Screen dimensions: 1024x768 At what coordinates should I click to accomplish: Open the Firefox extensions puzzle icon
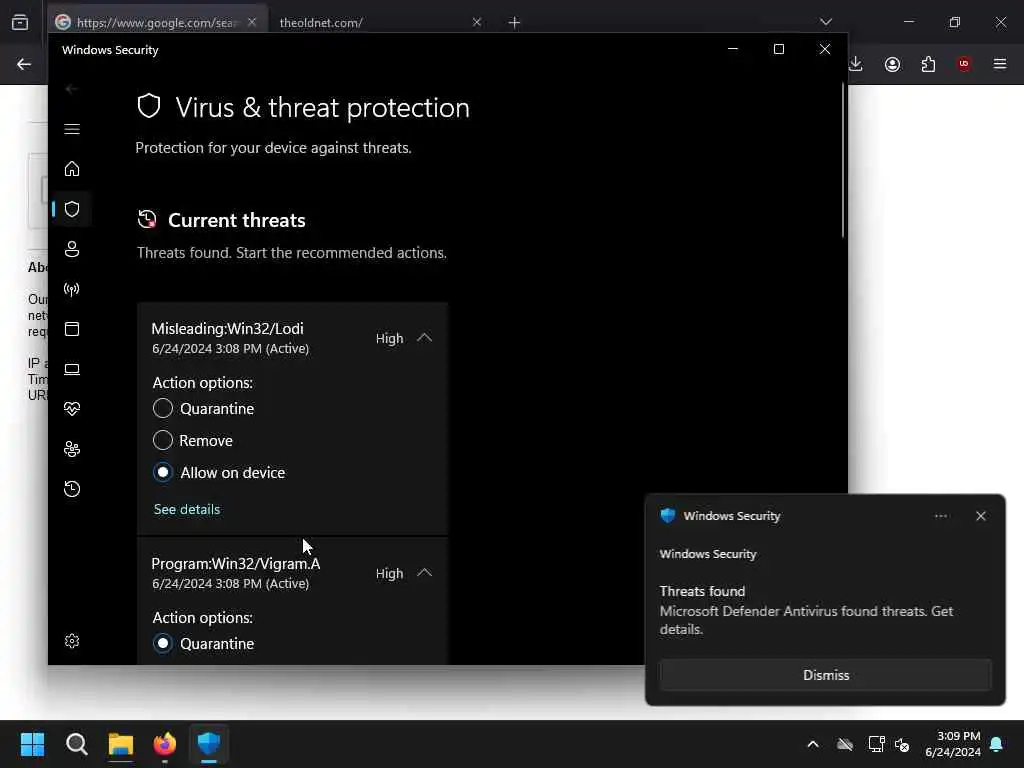[928, 64]
